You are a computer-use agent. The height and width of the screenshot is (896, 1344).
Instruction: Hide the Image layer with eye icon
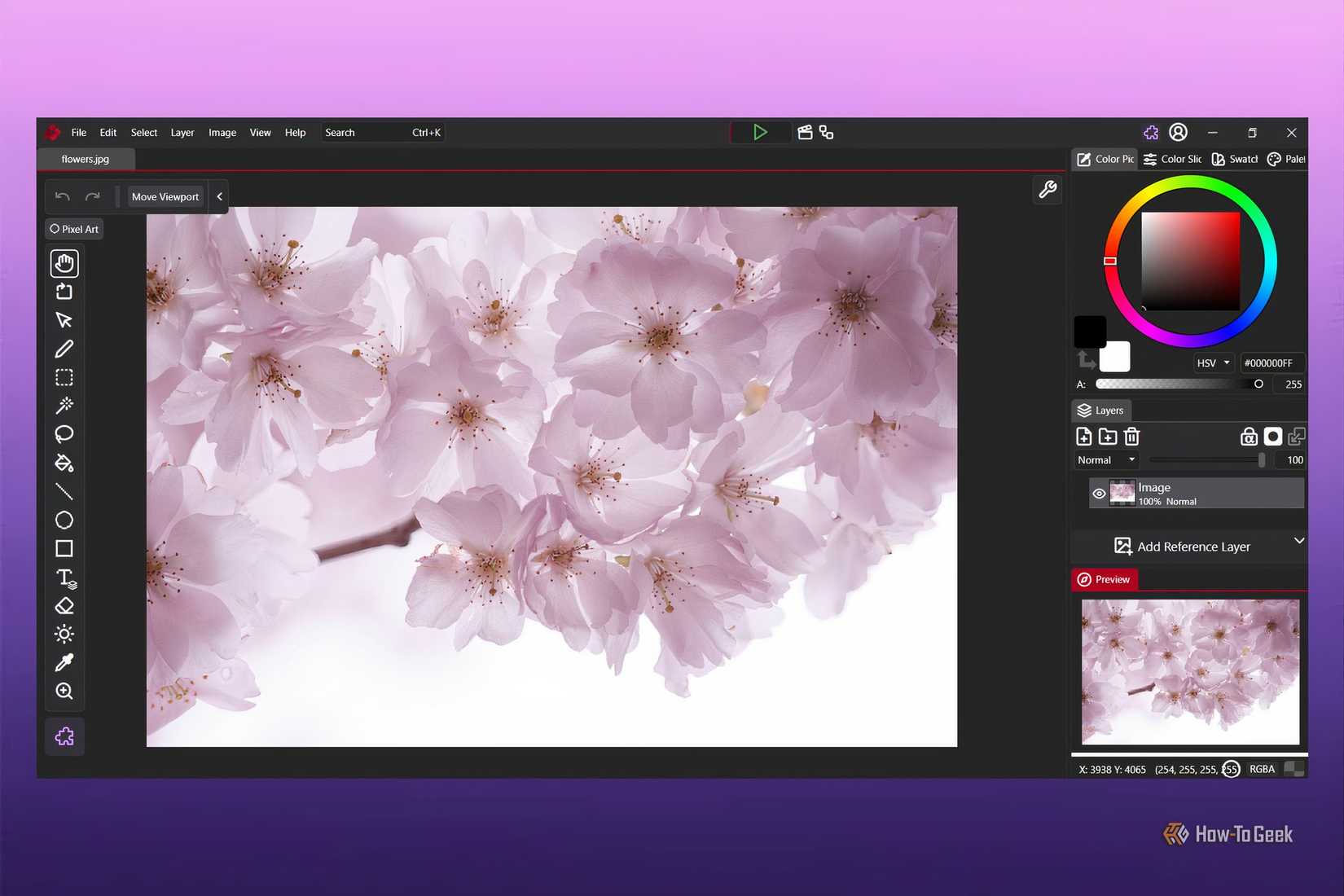[1099, 494]
